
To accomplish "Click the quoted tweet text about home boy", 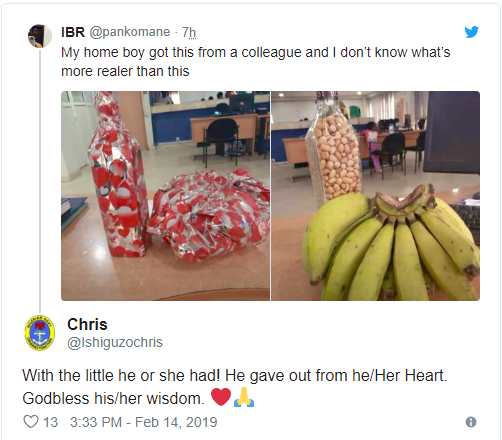I will [256, 62].
